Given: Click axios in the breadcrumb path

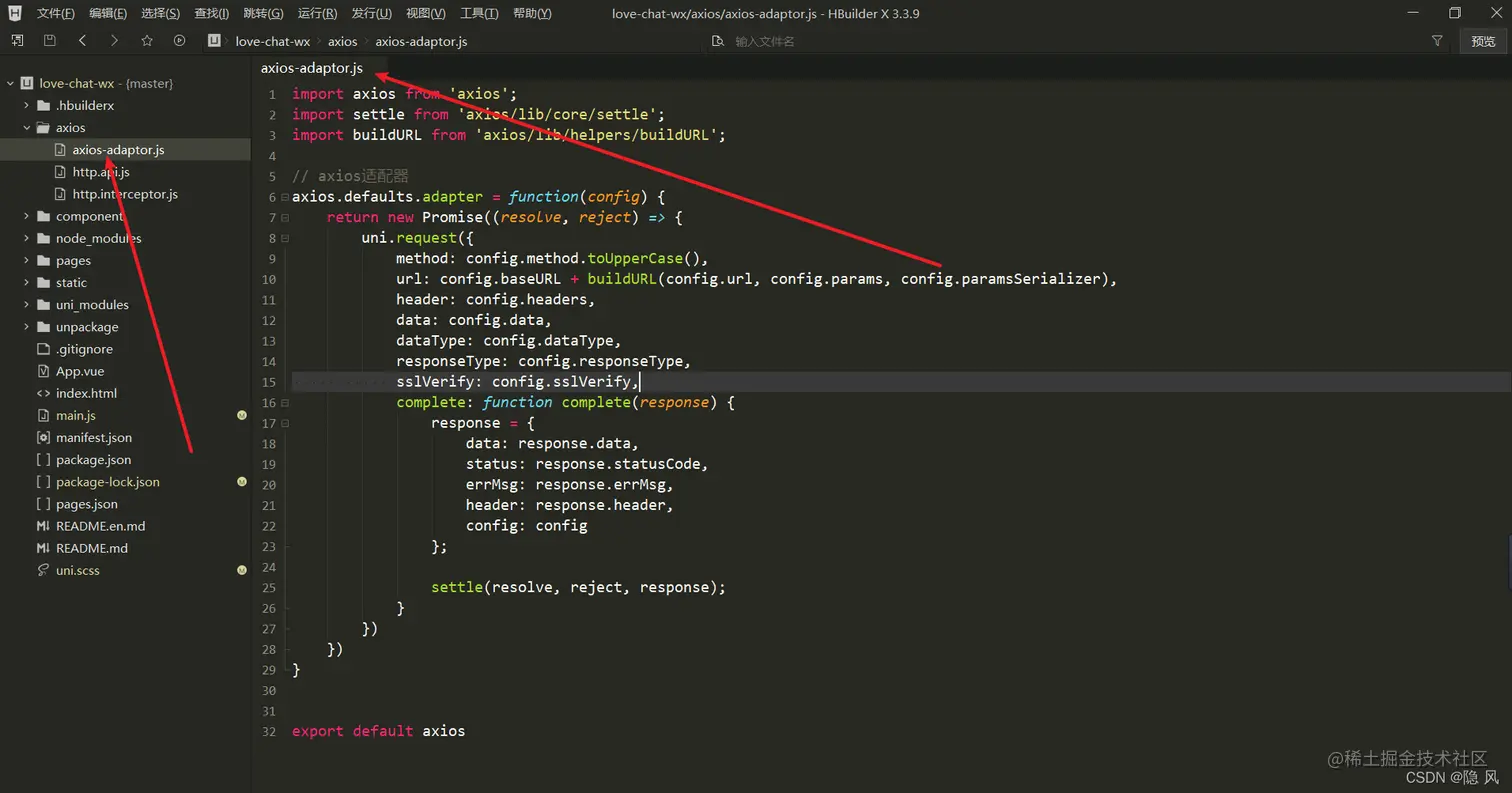Looking at the screenshot, I should (342, 41).
